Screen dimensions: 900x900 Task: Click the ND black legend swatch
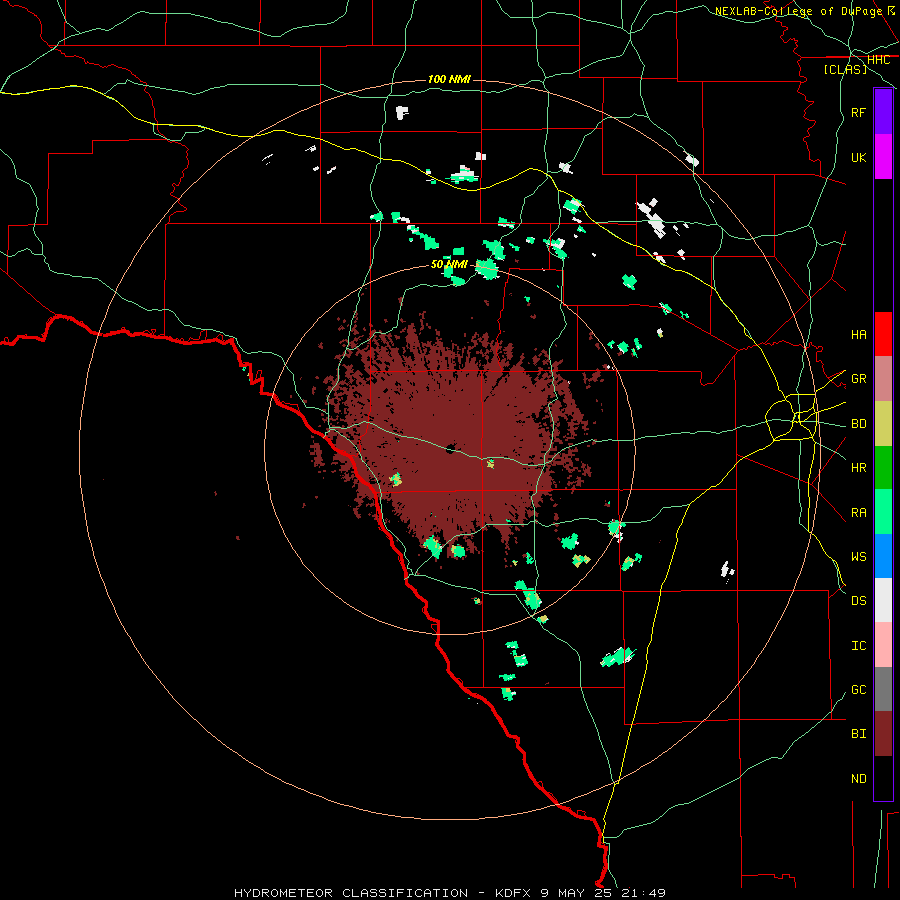click(883, 778)
